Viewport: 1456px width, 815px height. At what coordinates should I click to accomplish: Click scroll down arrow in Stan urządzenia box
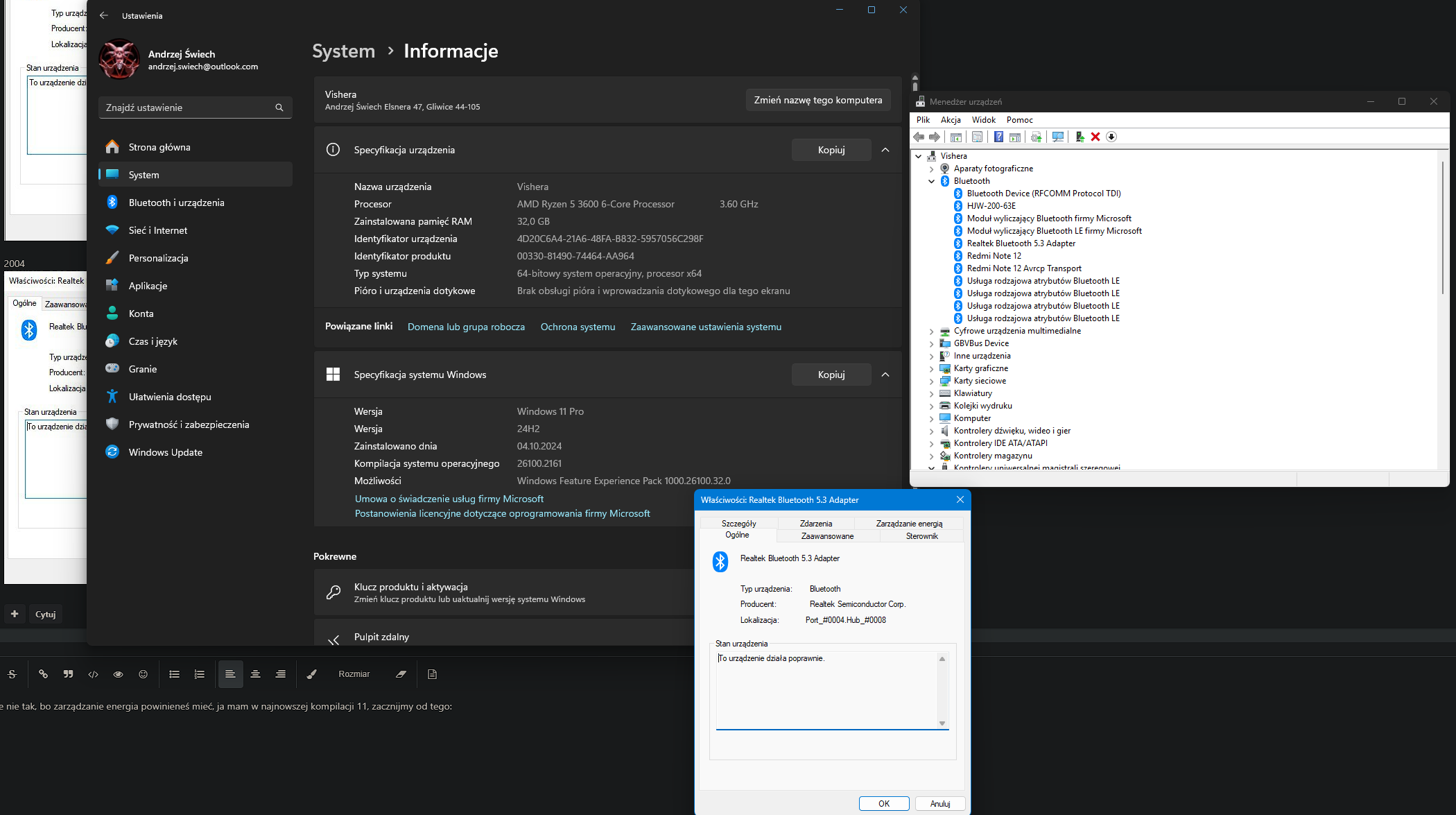tap(942, 723)
